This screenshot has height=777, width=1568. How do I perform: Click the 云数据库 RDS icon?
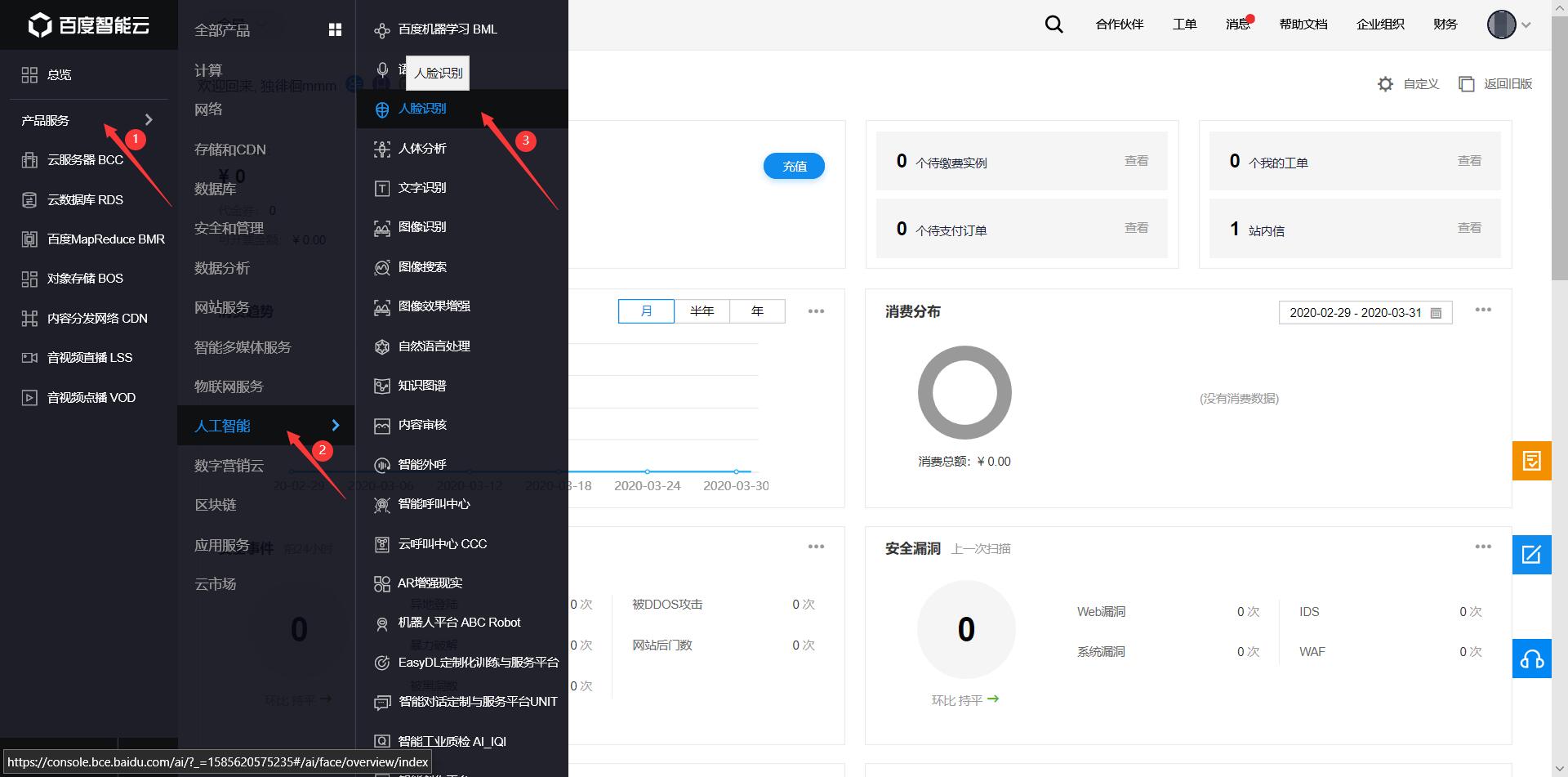pos(29,199)
